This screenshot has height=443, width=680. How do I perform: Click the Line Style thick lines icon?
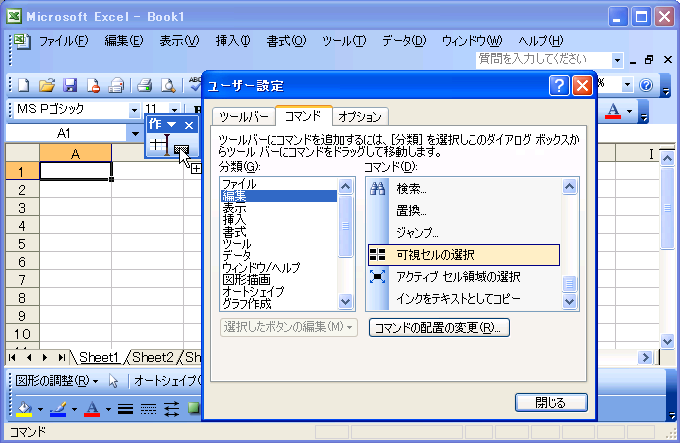click(x=125, y=409)
